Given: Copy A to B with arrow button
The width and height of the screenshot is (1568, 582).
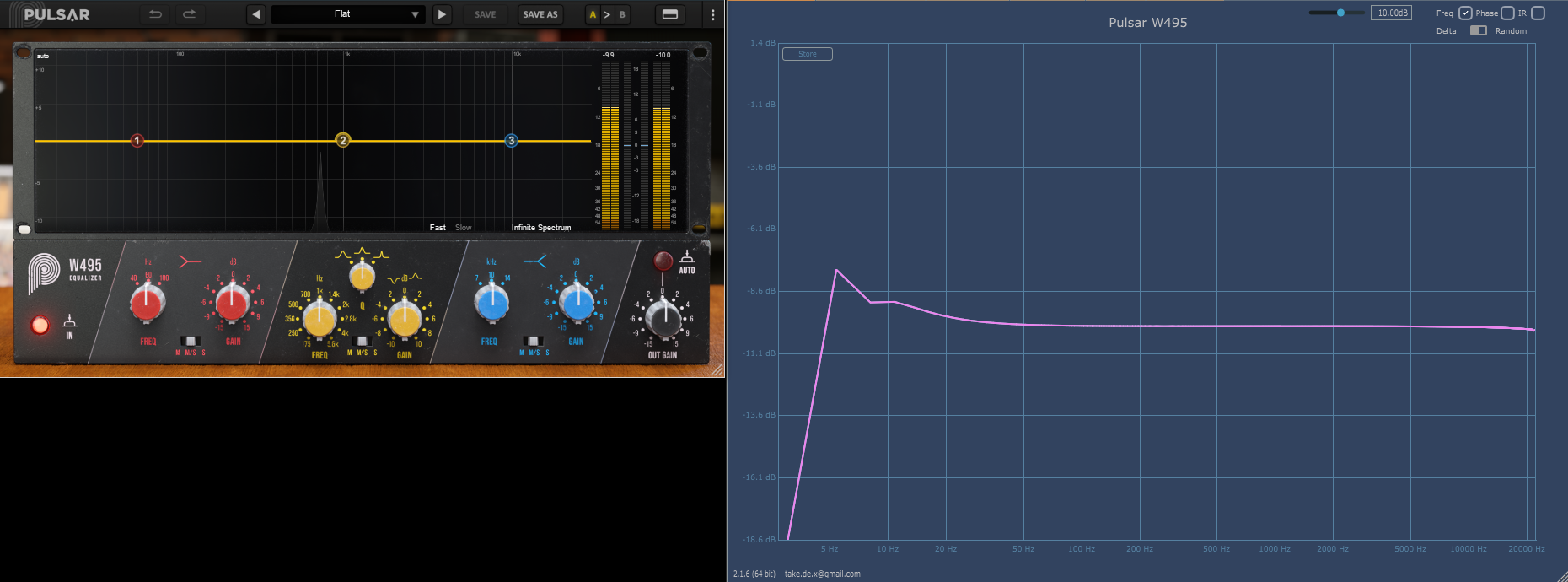Looking at the screenshot, I should (607, 14).
